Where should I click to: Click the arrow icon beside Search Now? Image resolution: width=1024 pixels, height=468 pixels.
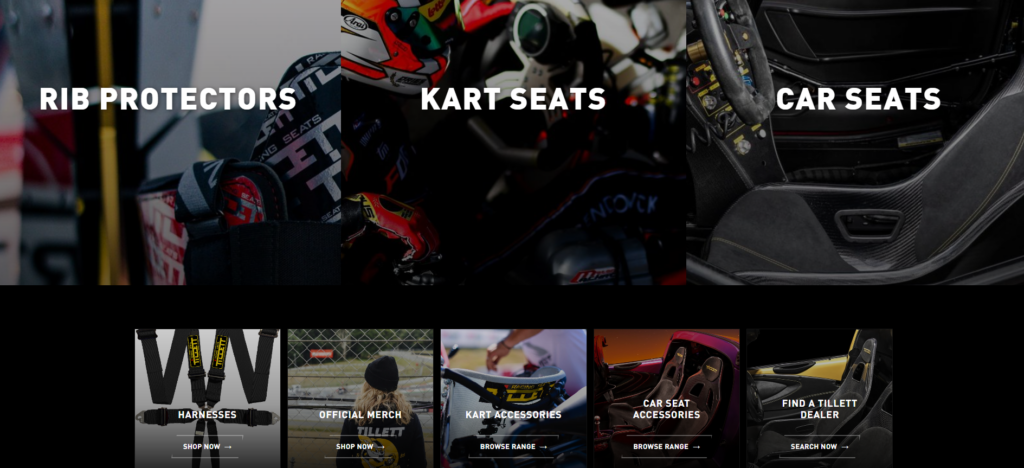pos(845,447)
